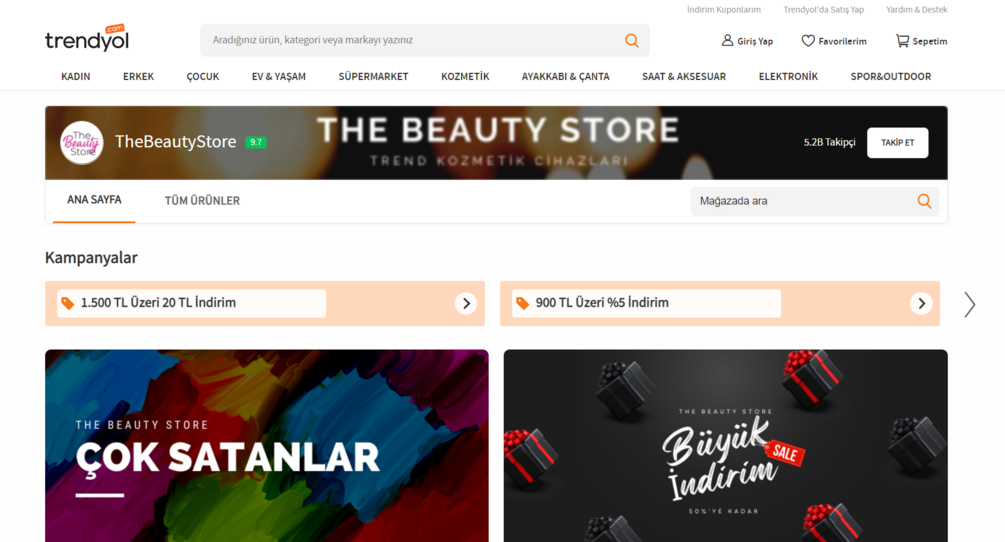This screenshot has height=542, width=1005.
Task: Open SAAT & AKSESUAR category
Action: pyautogui.click(x=684, y=76)
